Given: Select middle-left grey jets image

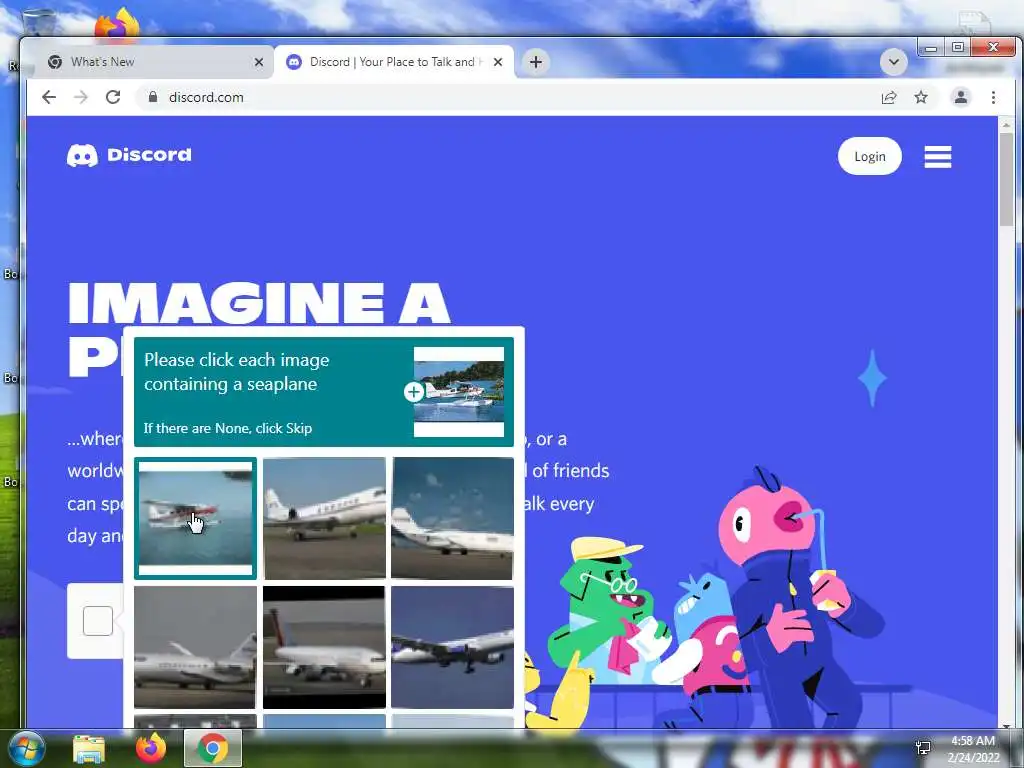Looking at the screenshot, I should 195,647.
